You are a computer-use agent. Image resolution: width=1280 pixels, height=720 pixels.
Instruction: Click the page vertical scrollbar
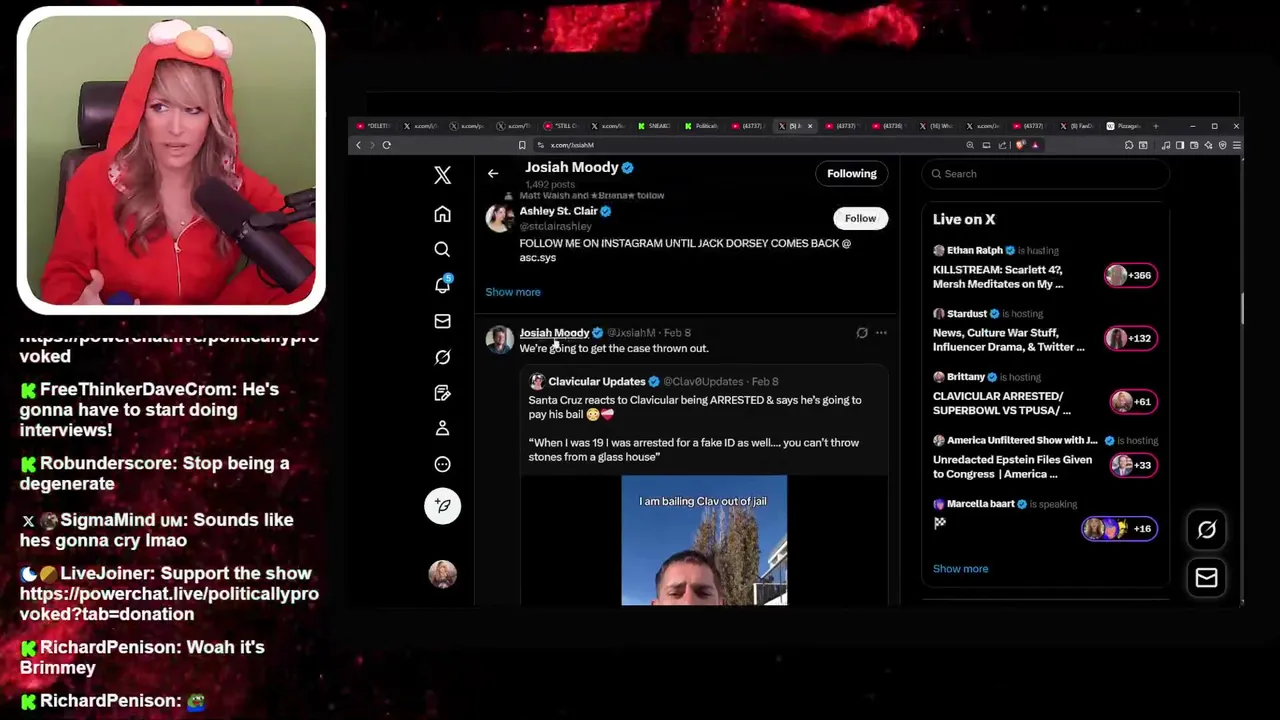click(x=1241, y=308)
